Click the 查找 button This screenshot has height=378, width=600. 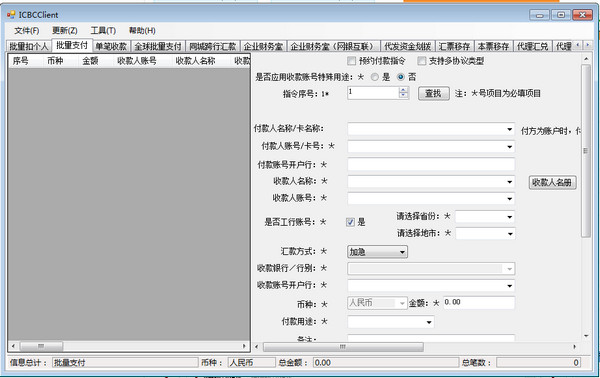434,93
